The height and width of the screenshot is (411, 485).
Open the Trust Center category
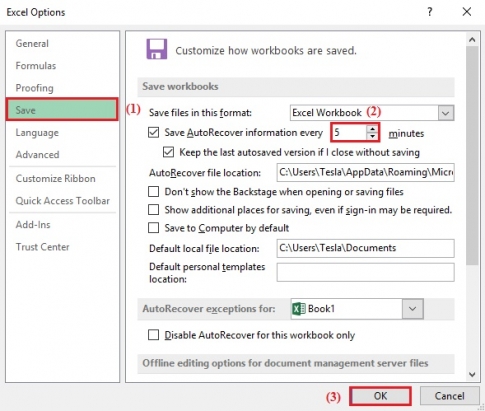pyautogui.click(x=43, y=247)
